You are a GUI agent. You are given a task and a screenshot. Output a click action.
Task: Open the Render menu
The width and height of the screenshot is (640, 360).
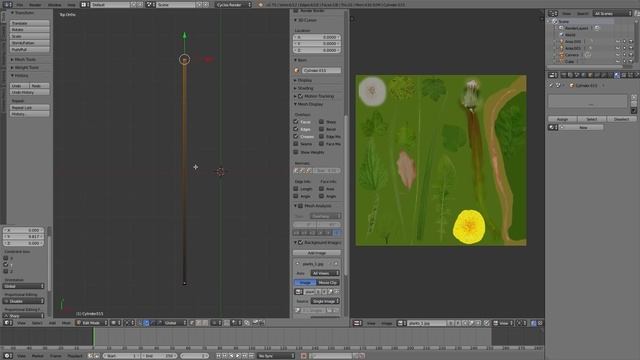pyautogui.click(x=35, y=4)
